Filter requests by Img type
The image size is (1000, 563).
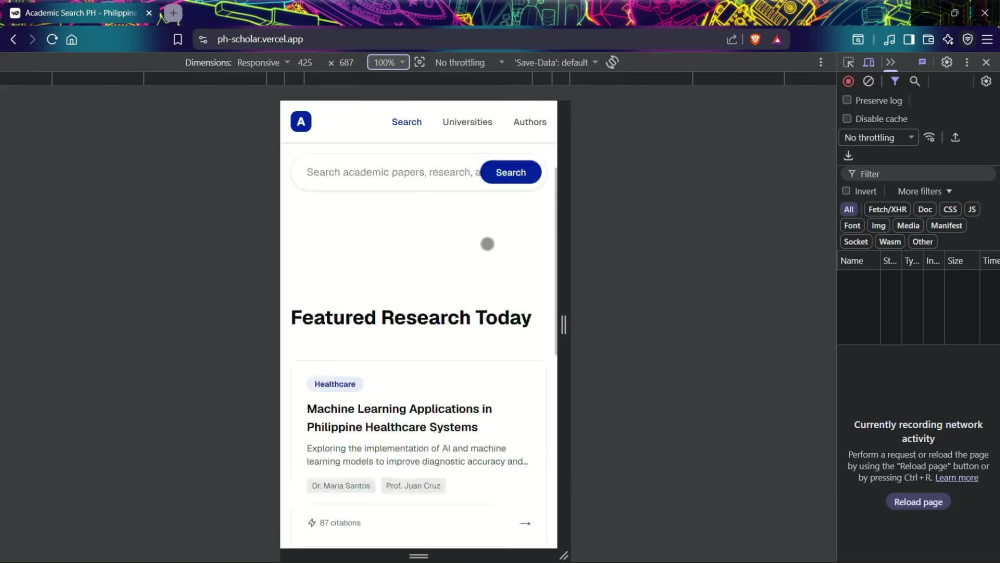pos(878,226)
